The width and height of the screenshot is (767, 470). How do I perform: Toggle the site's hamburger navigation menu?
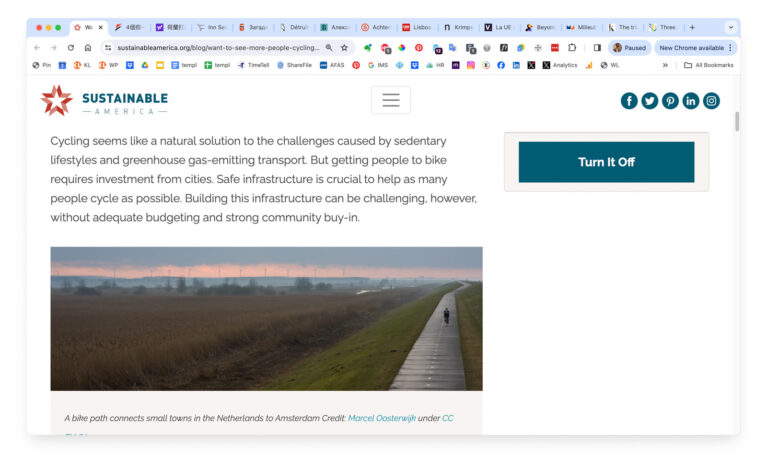tap(390, 100)
